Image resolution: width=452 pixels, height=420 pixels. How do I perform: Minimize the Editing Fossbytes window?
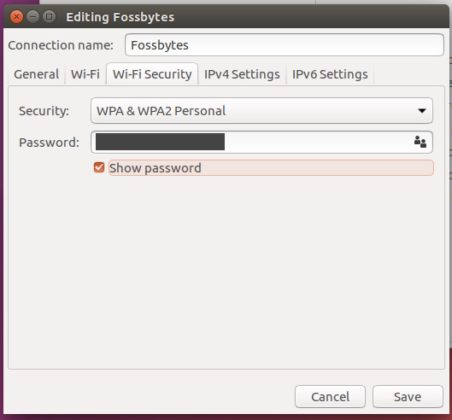click(33, 16)
